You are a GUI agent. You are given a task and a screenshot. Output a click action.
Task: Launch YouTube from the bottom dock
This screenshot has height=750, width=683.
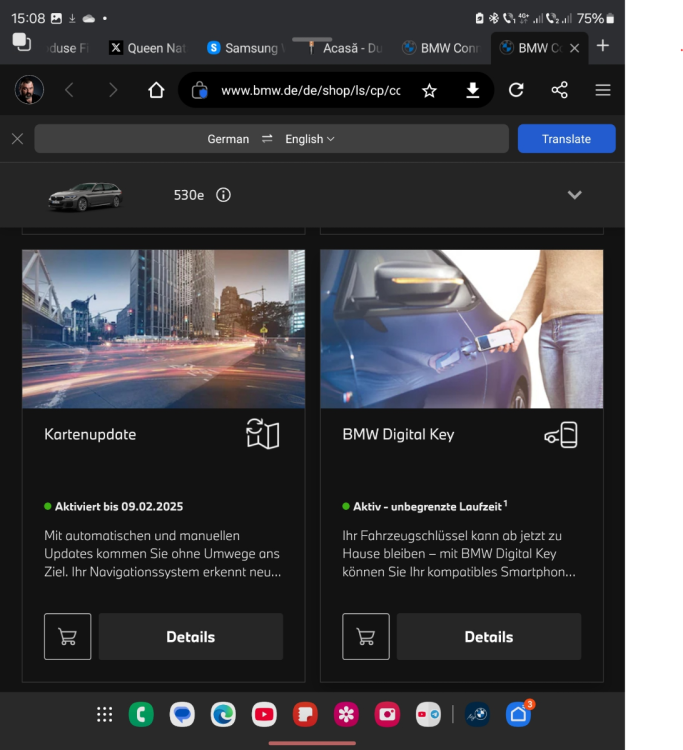coord(264,714)
